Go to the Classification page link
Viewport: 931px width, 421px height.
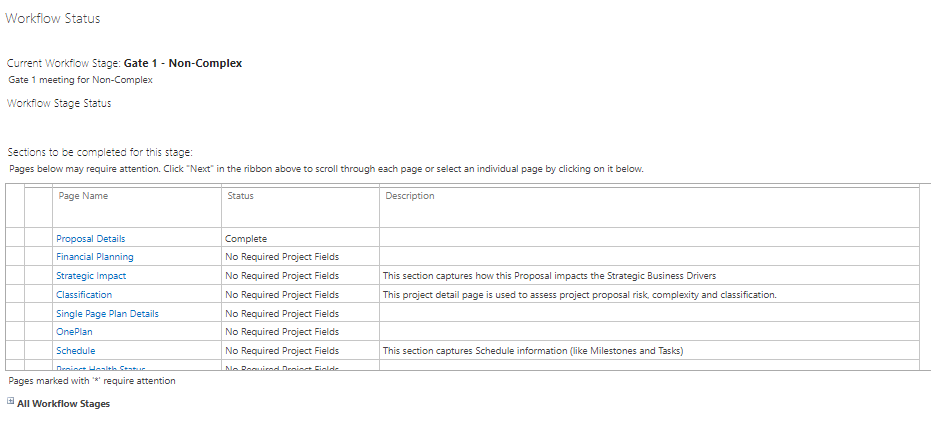coord(84,295)
